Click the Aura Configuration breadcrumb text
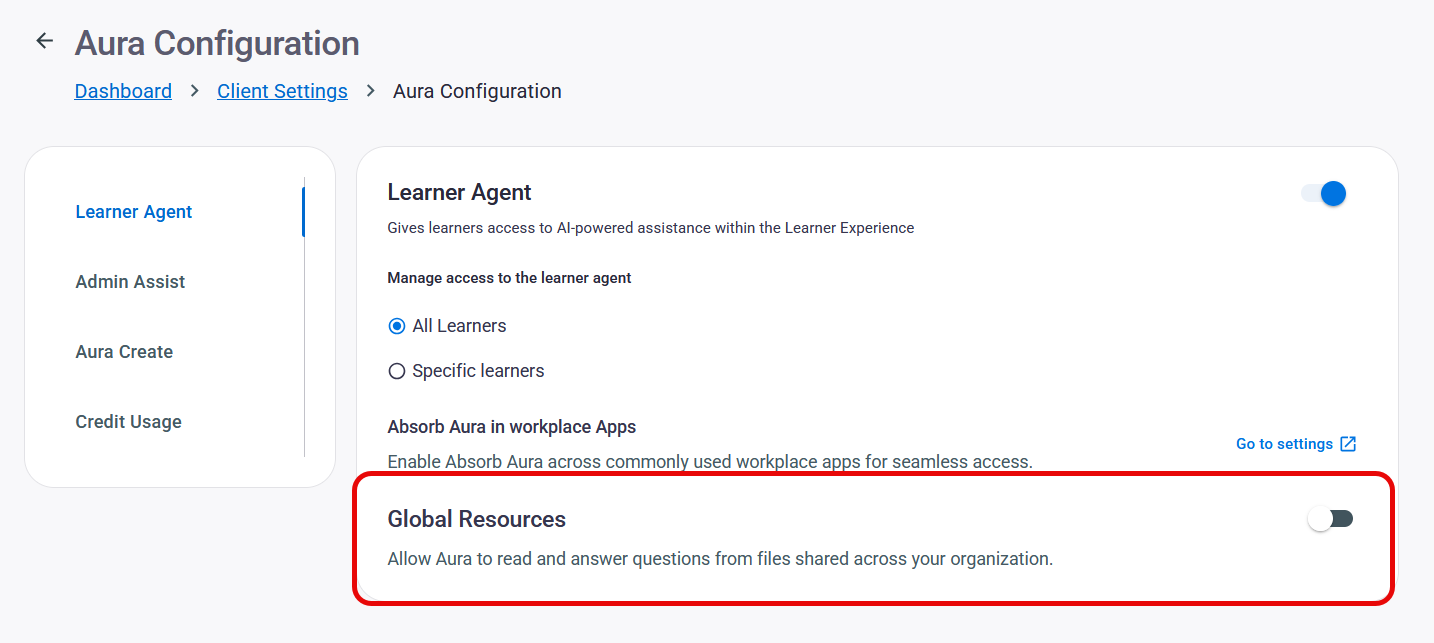The image size is (1434, 643). click(x=477, y=91)
